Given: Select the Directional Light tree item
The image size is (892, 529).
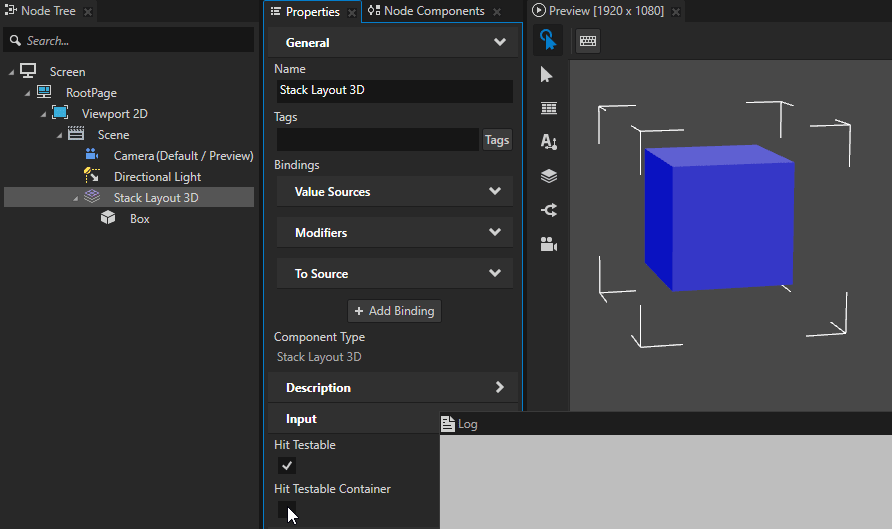Looking at the screenshot, I should 157,177.
